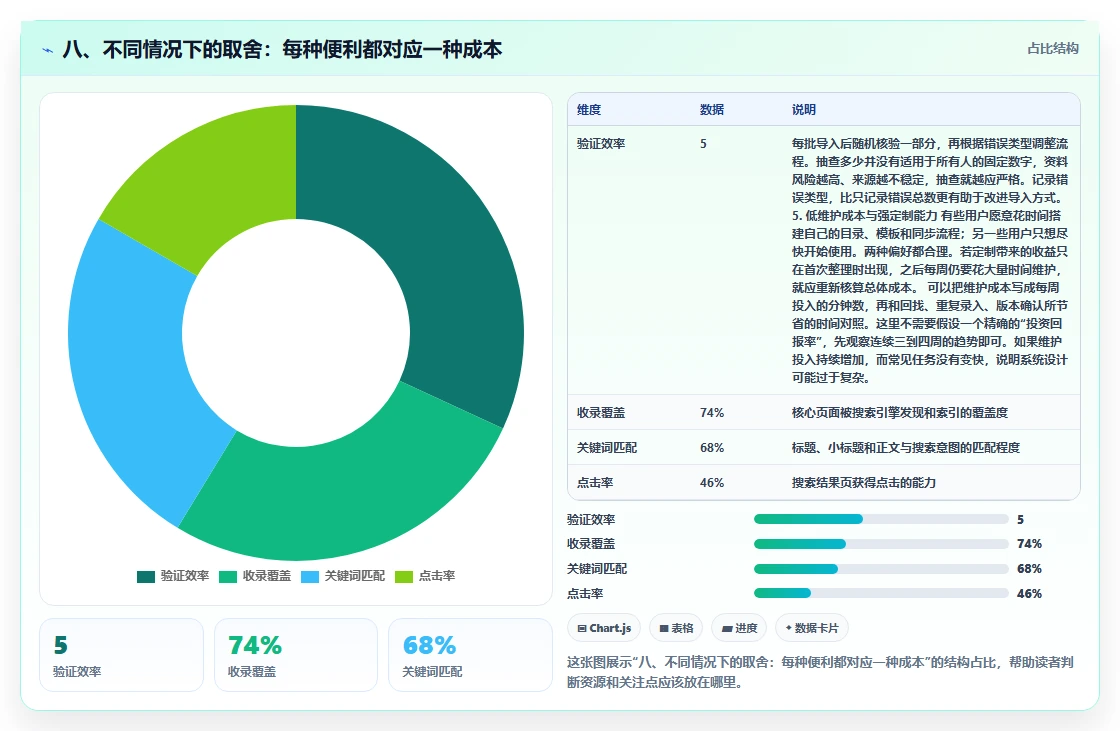Viewport: 1120px width, 731px height.
Task: Click the 验证效率 table row label
Action: click(601, 144)
